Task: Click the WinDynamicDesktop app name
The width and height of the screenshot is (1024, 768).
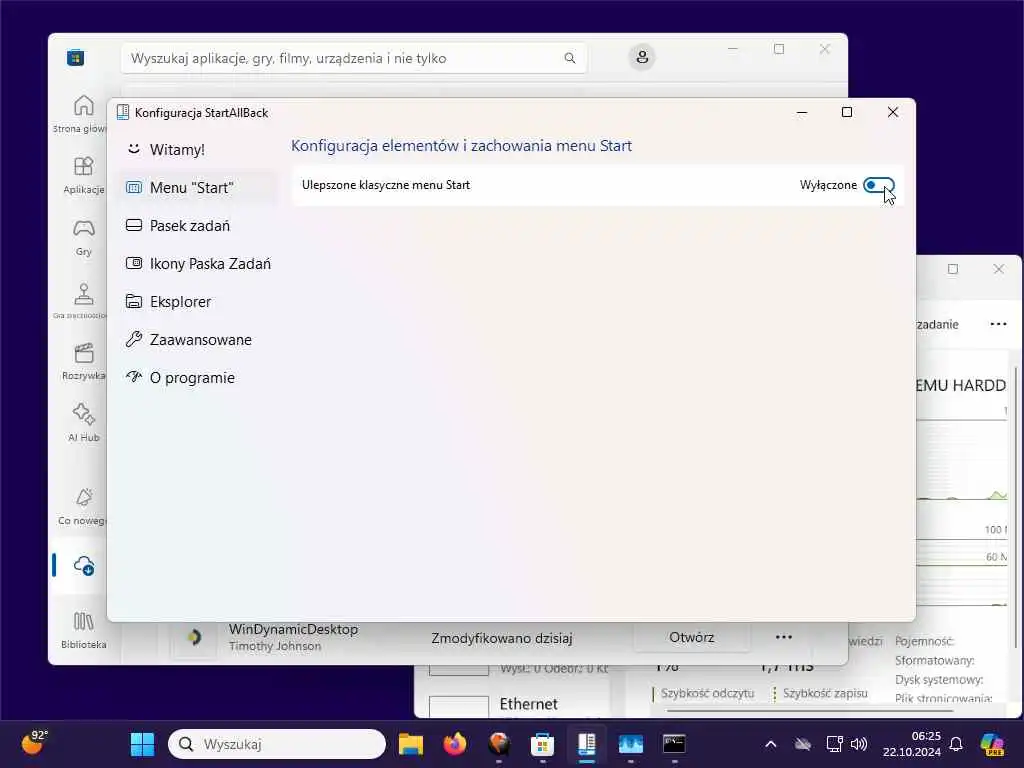Action: [293, 629]
